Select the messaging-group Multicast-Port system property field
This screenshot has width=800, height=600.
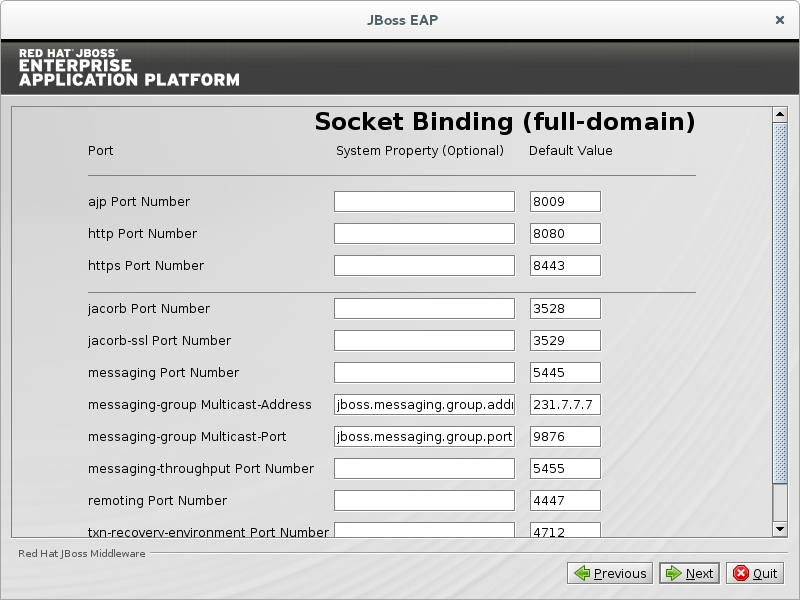pyautogui.click(x=424, y=437)
